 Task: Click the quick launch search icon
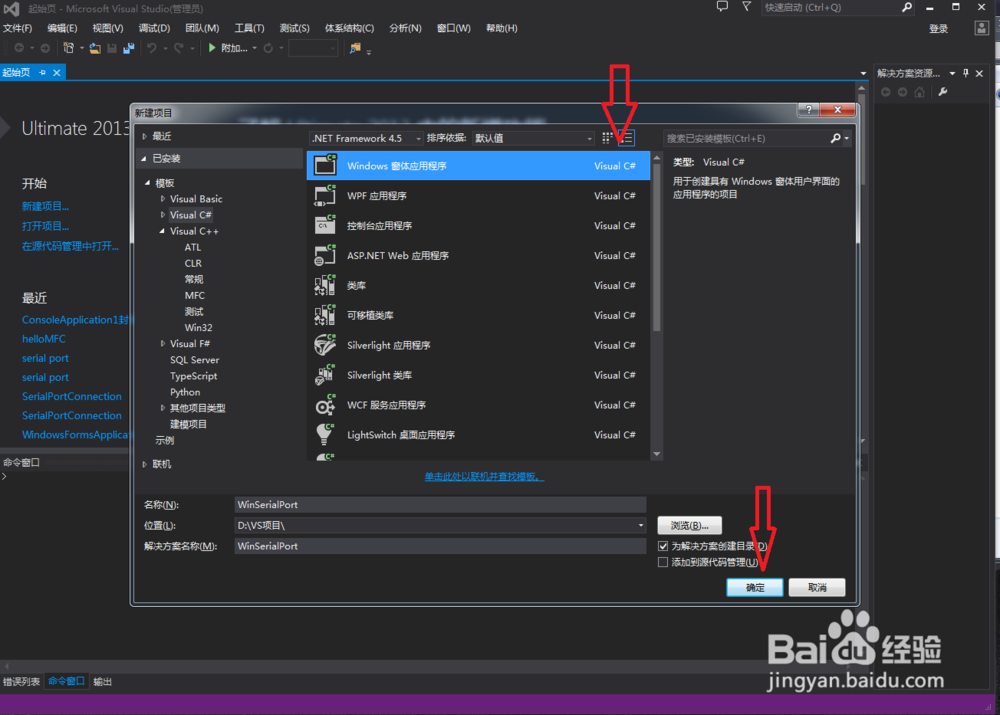[906, 8]
